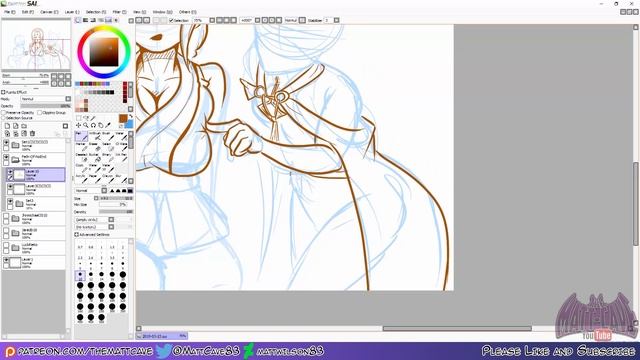Toggle the color wheel panel icon
The image size is (640, 360).
click(x=78, y=20)
